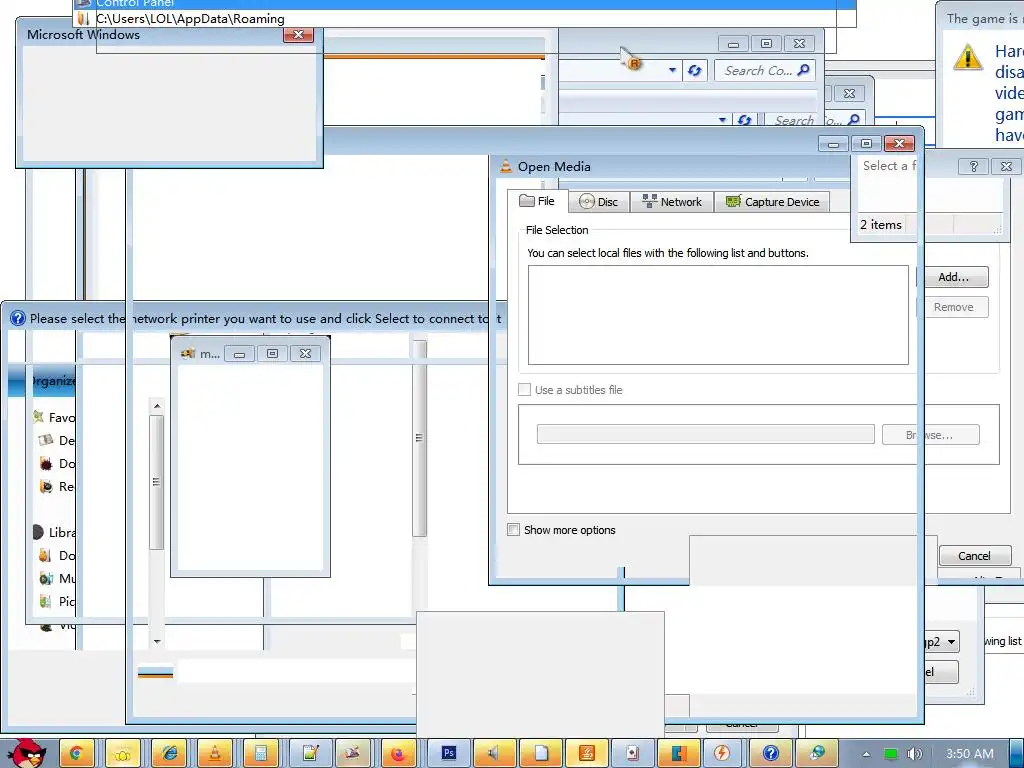Maximize the small 'm...' window

click(272, 353)
